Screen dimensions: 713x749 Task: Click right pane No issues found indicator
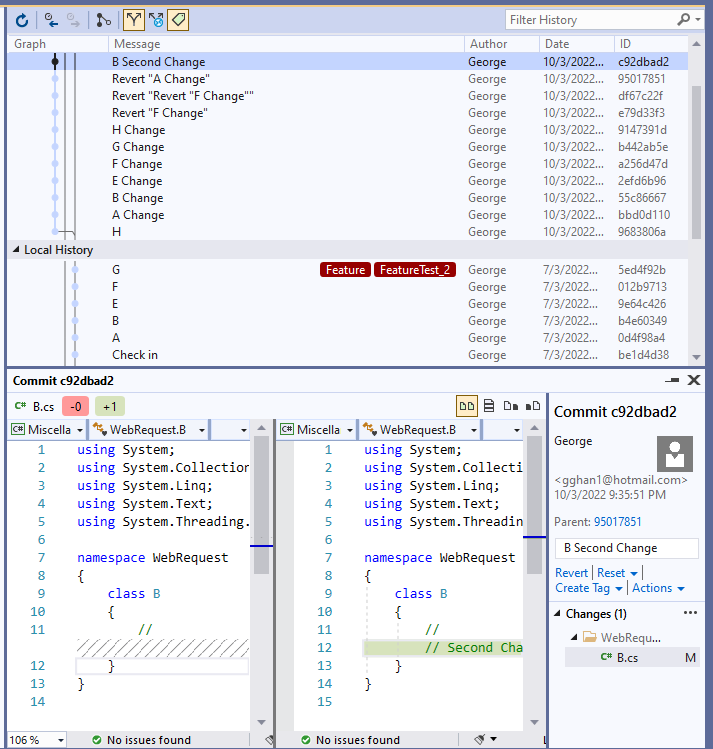pyautogui.click(x=351, y=740)
